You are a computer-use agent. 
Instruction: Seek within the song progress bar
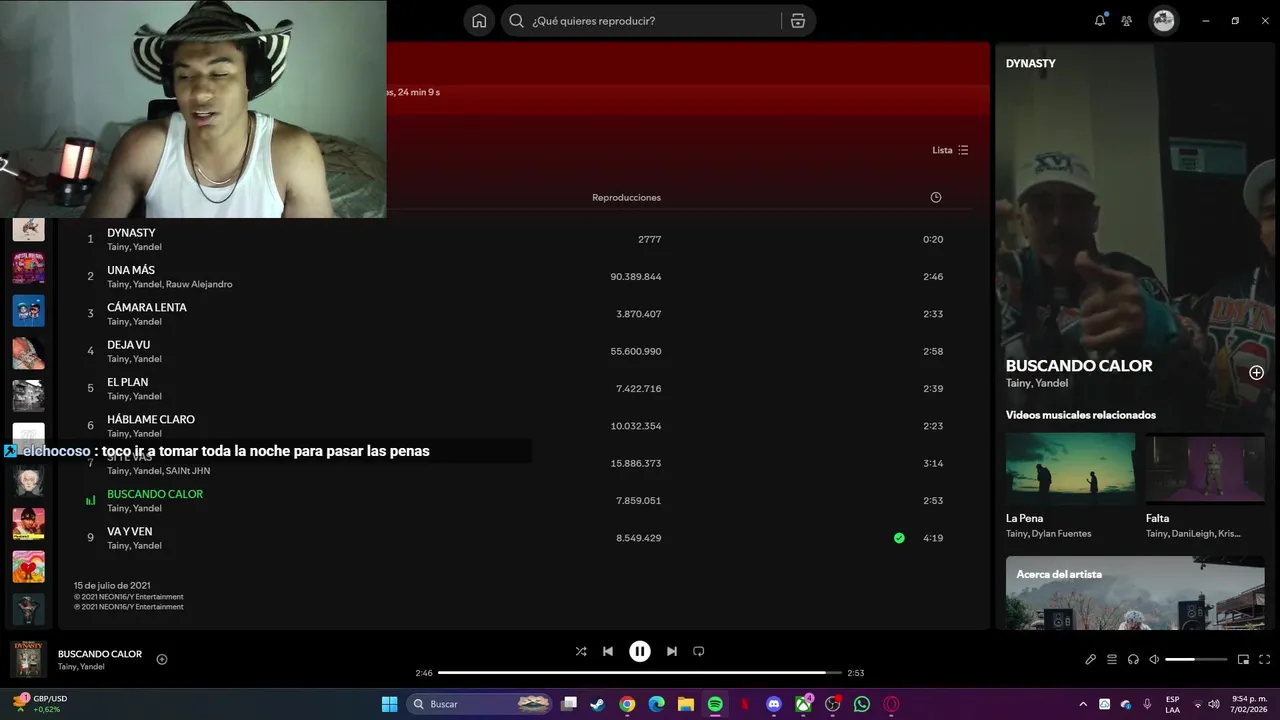[x=640, y=673]
